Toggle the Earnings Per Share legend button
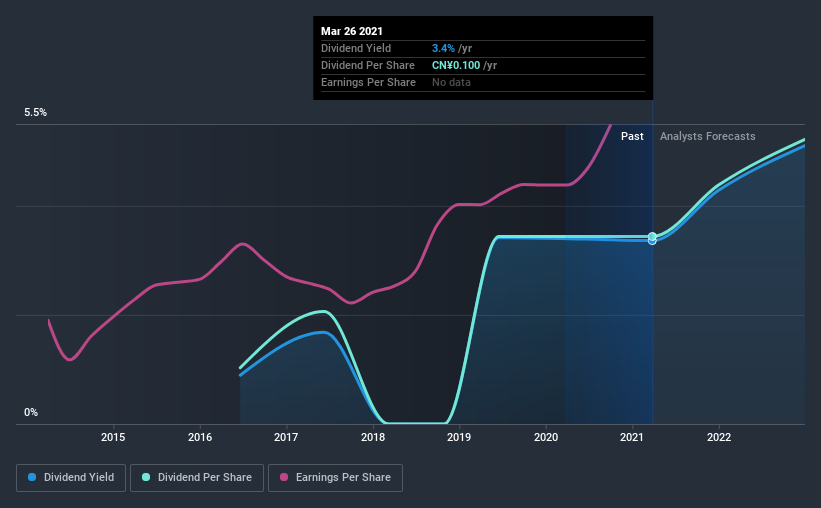821x508 pixels. [336, 478]
